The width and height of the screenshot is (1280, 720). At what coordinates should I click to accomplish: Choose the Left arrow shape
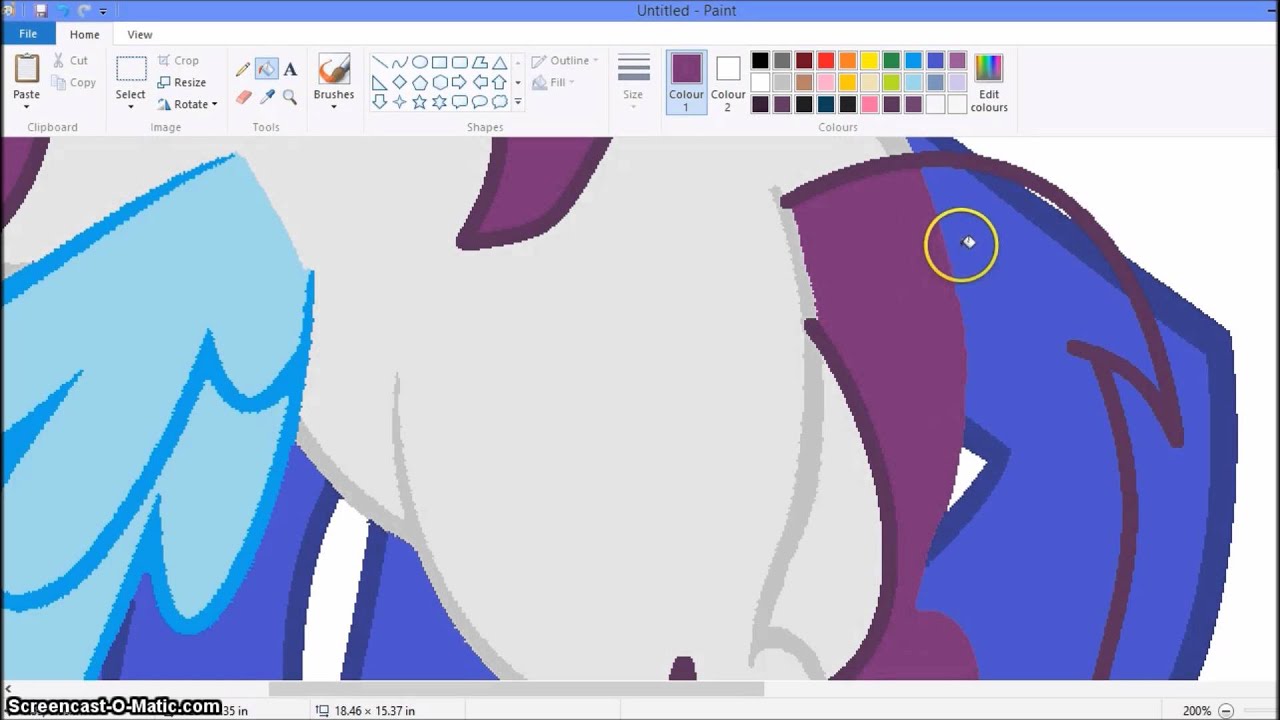tap(480, 82)
